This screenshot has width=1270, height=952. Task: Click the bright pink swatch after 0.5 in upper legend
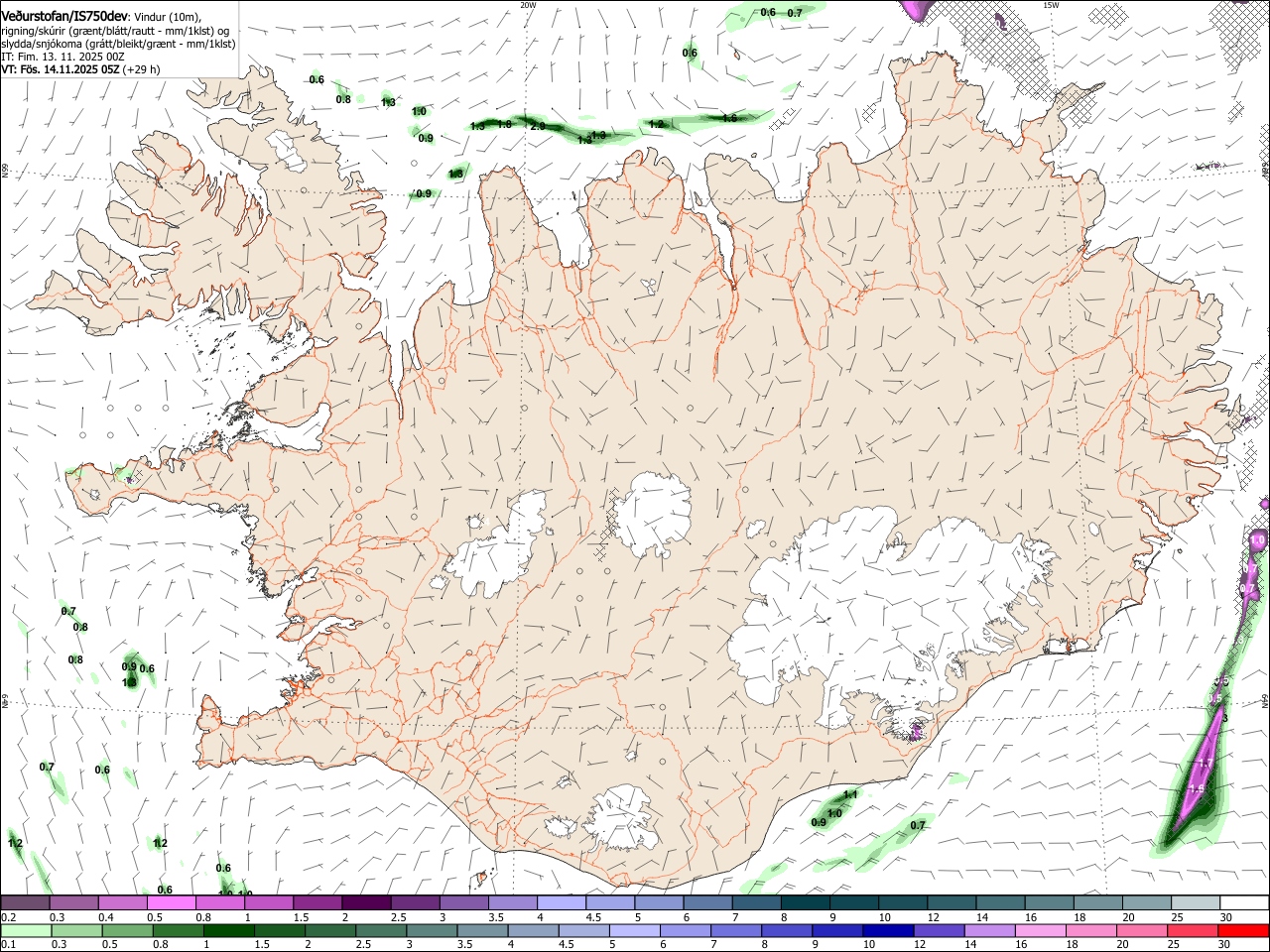pyautogui.click(x=171, y=902)
